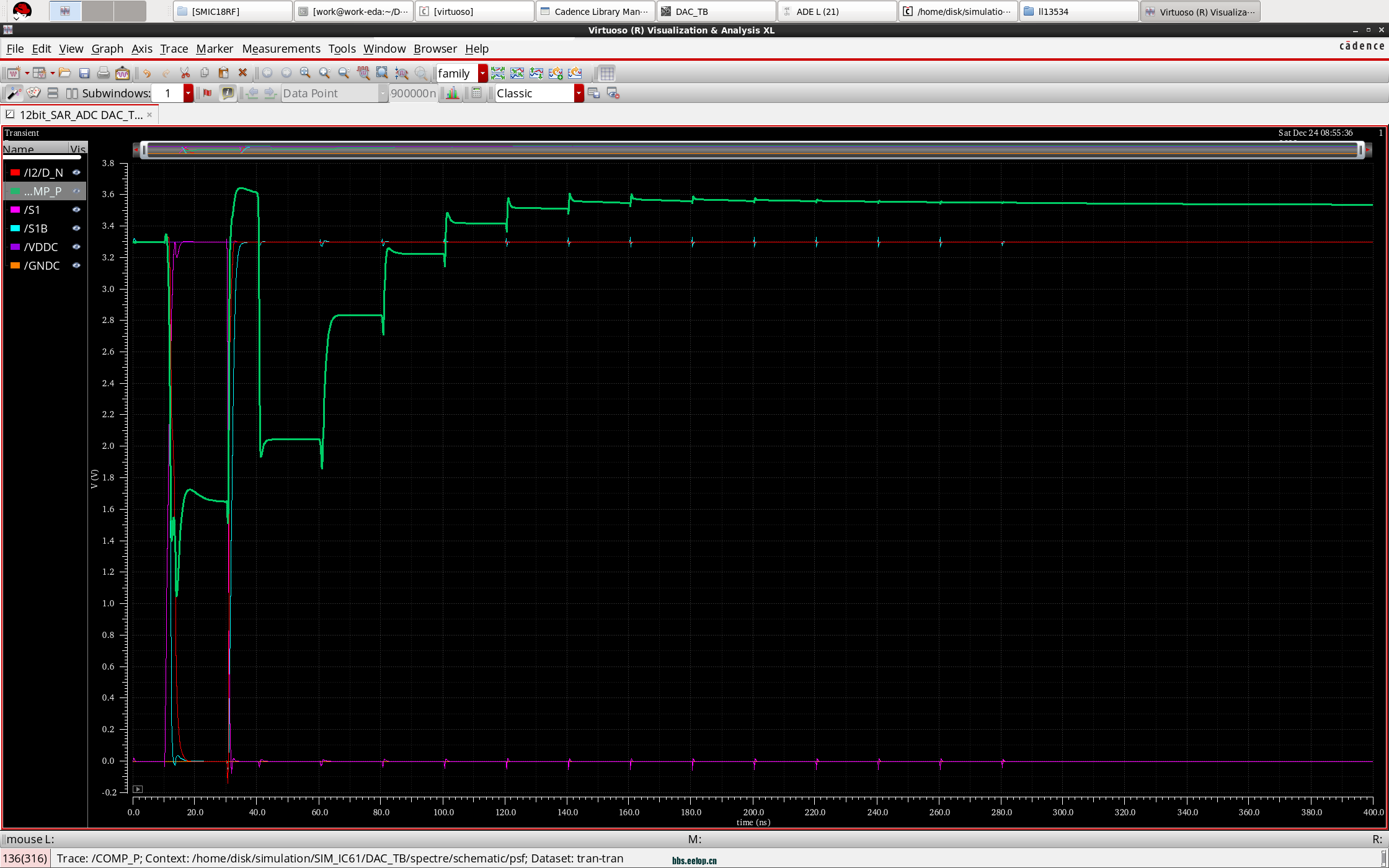
Task: Close the 12bit_SAR_ADC DAC_T... tab
Action: (149, 115)
